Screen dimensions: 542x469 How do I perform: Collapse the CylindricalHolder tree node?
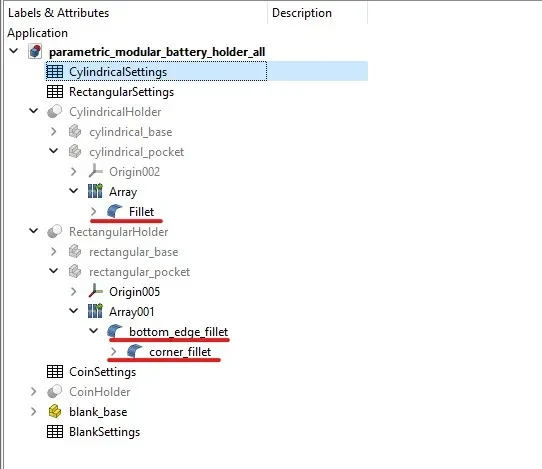point(34,111)
